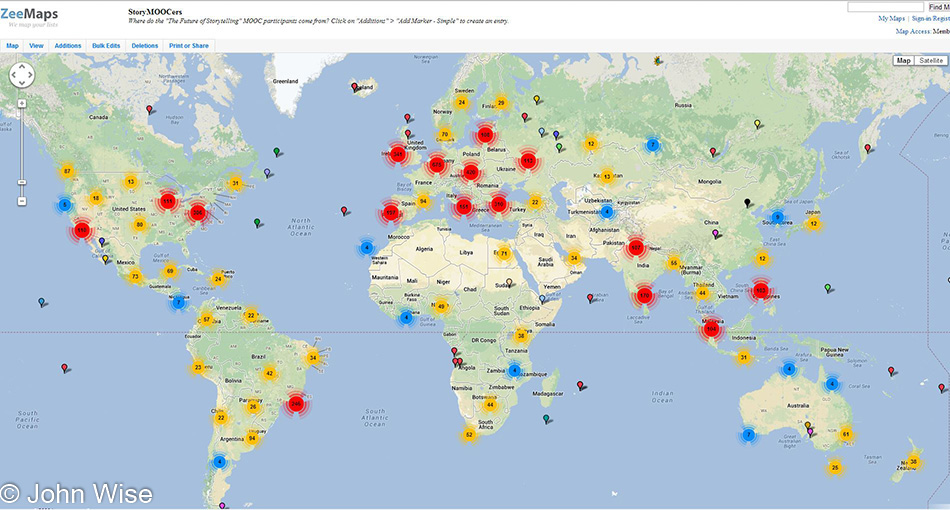Click the red pin marker on Iceland
The image size is (950, 510).
(x=355, y=88)
